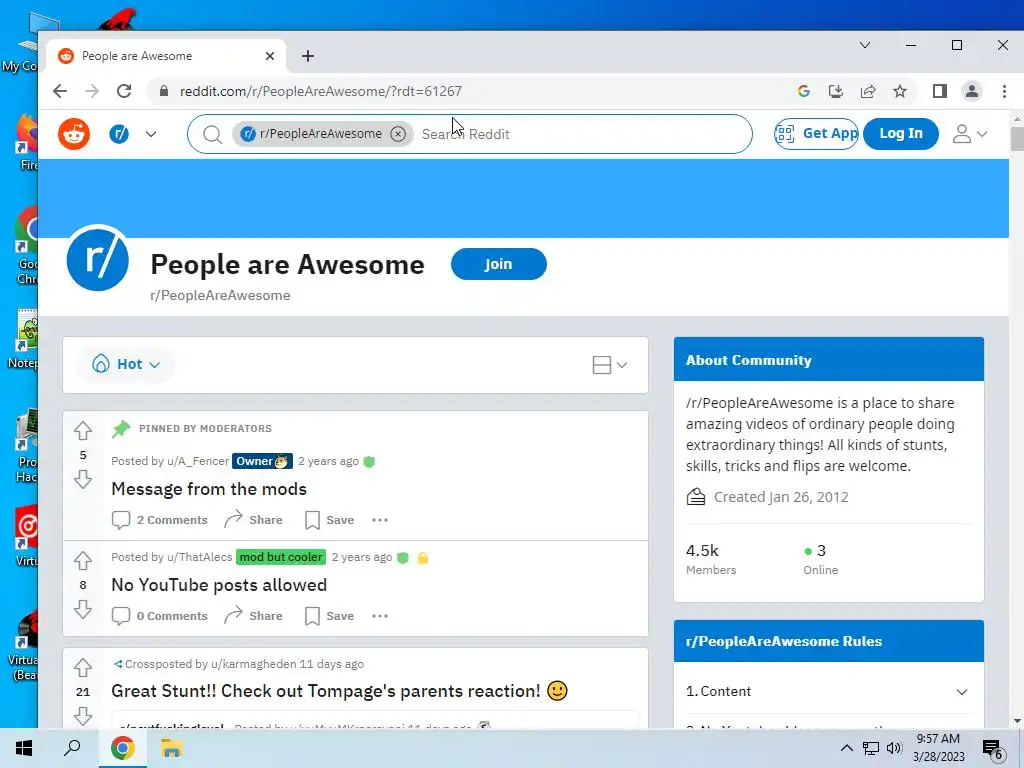1024x768 pixels.
Task: Go back using browser back arrow
Action: (x=60, y=91)
